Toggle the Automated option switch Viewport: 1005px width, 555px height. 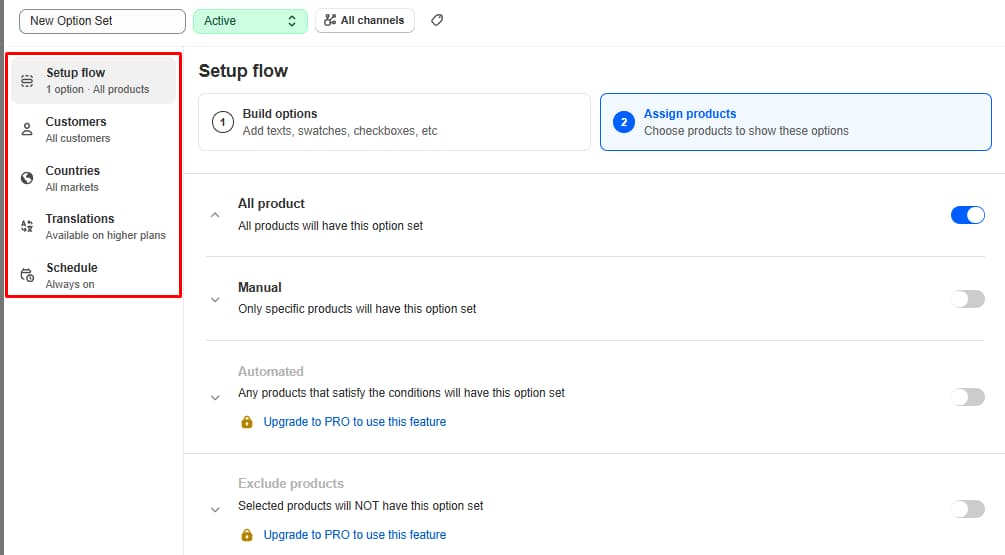968,397
